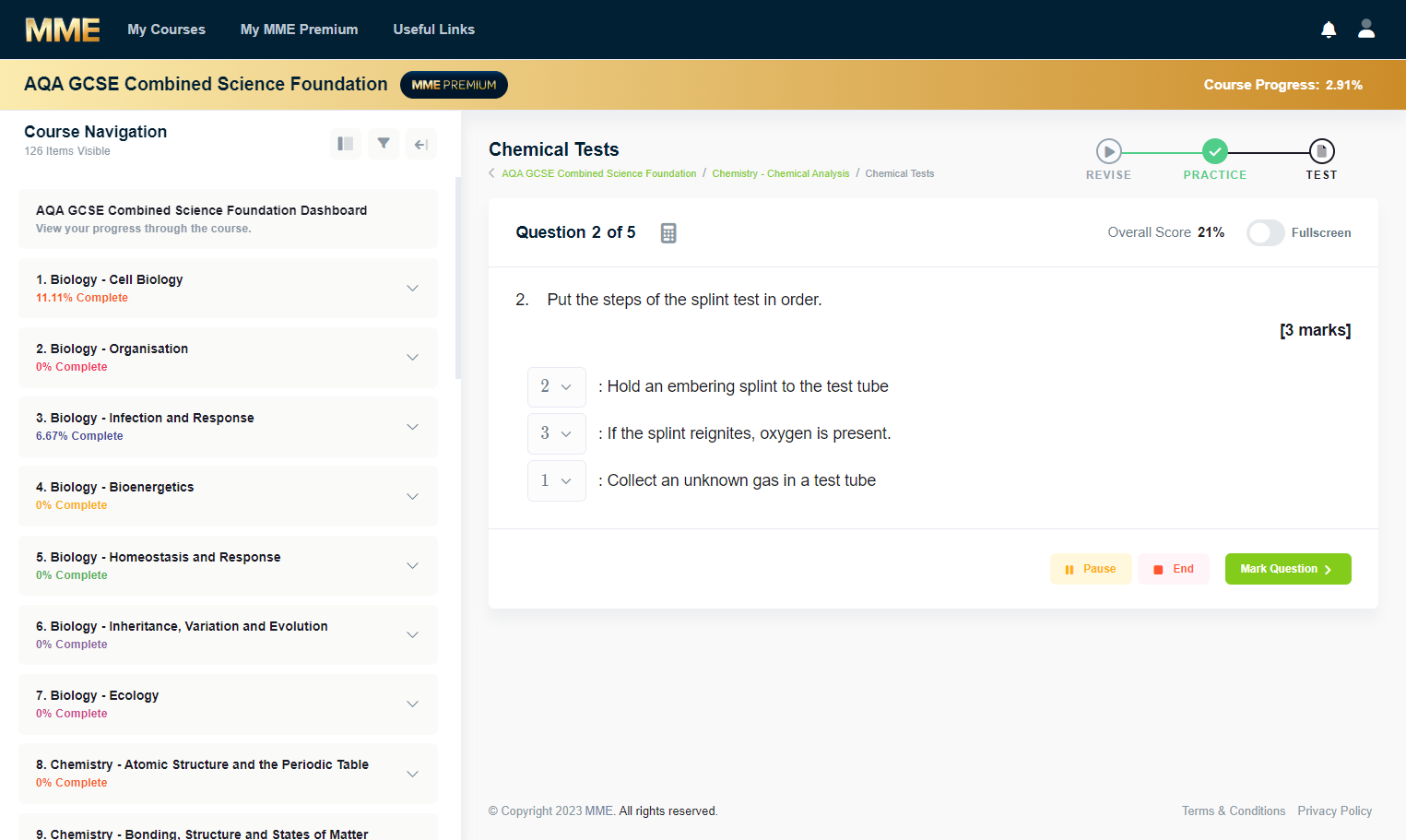The image size is (1406, 840).
Task: Expand Biology - Homeostasis and Response section
Action: (229, 565)
